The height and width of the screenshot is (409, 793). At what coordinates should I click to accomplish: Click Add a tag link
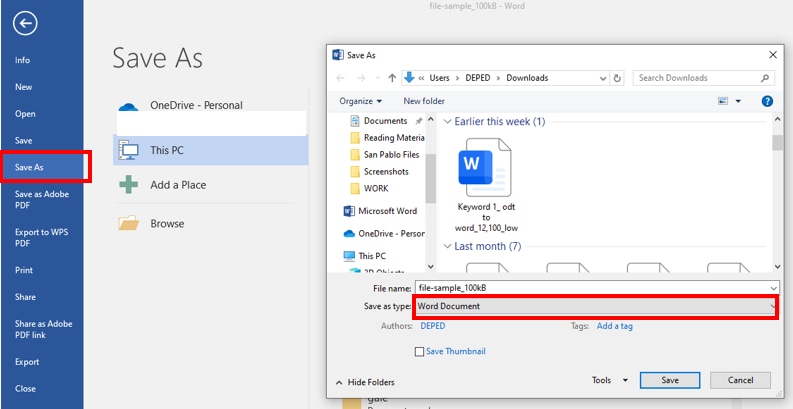[614, 326]
